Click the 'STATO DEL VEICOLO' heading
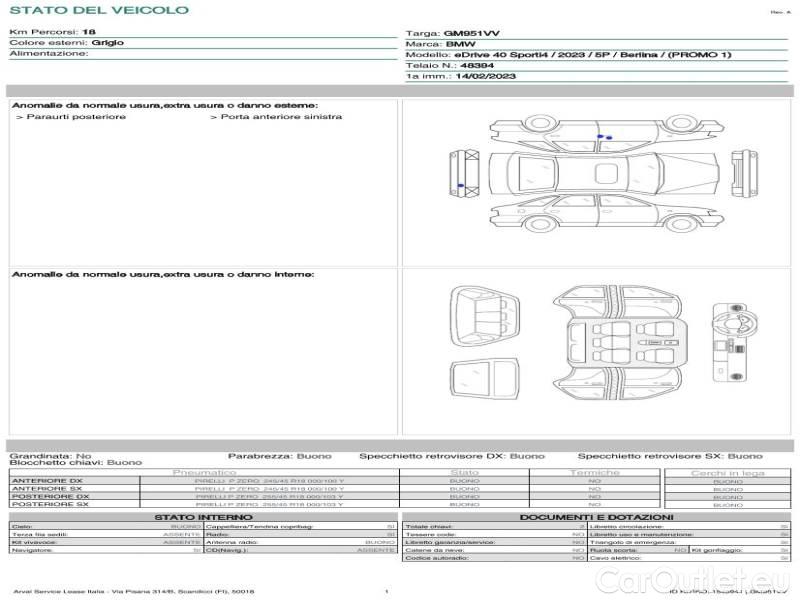800x600 pixels. pos(98,11)
